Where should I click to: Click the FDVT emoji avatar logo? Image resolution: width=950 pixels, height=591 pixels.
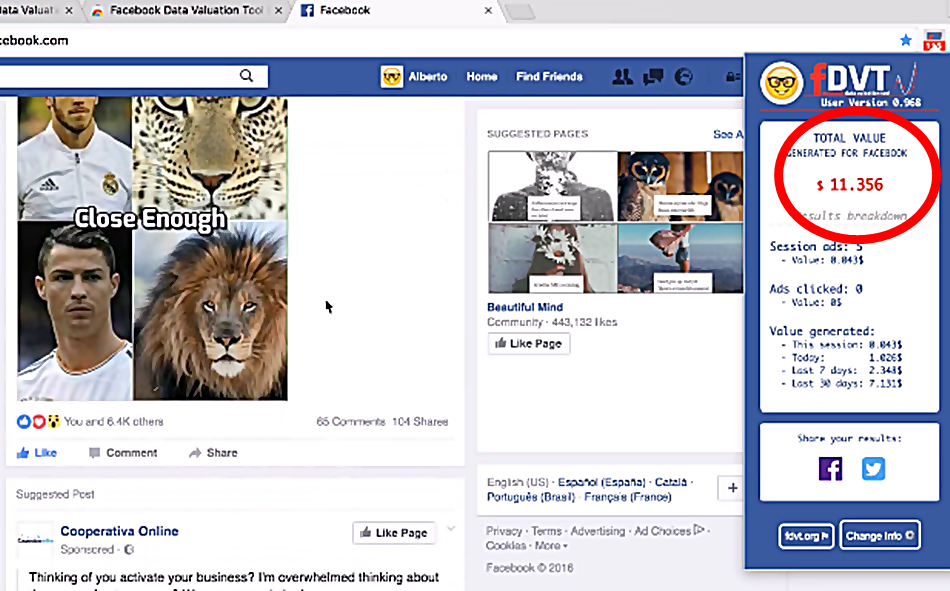[782, 83]
